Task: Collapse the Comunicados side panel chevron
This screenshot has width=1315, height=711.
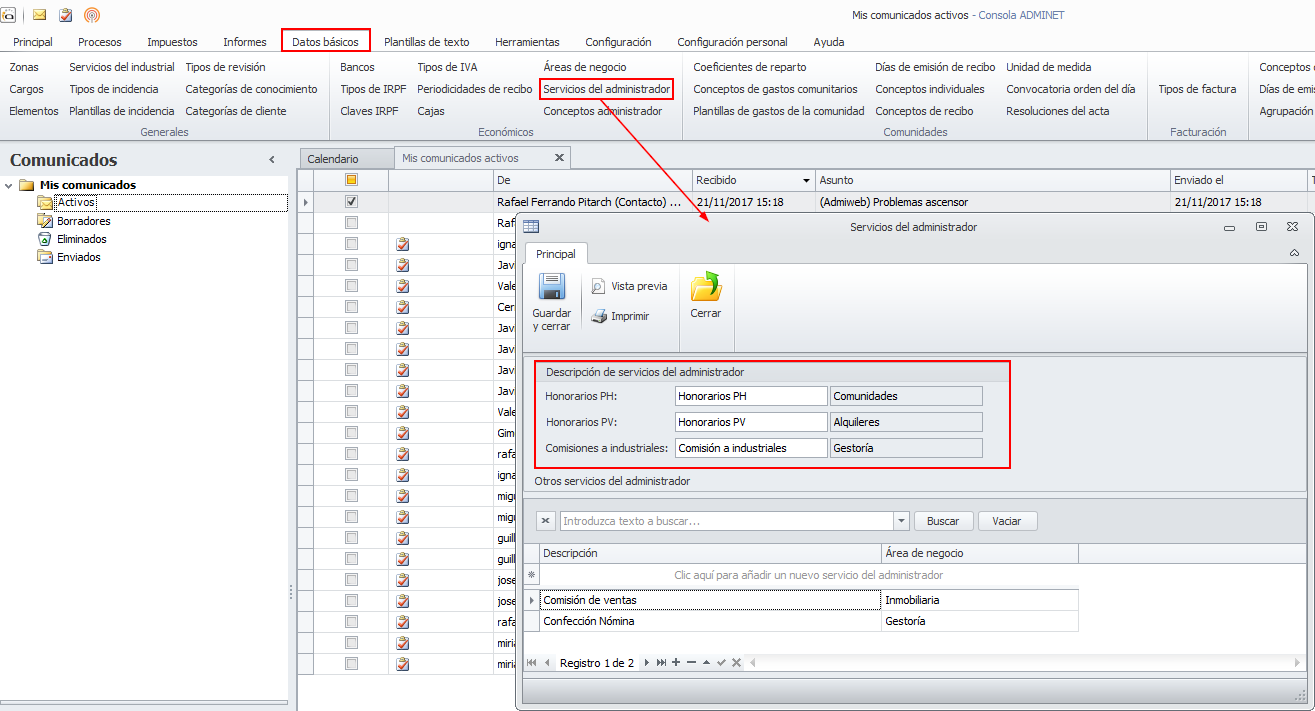Action: pyautogui.click(x=272, y=160)
